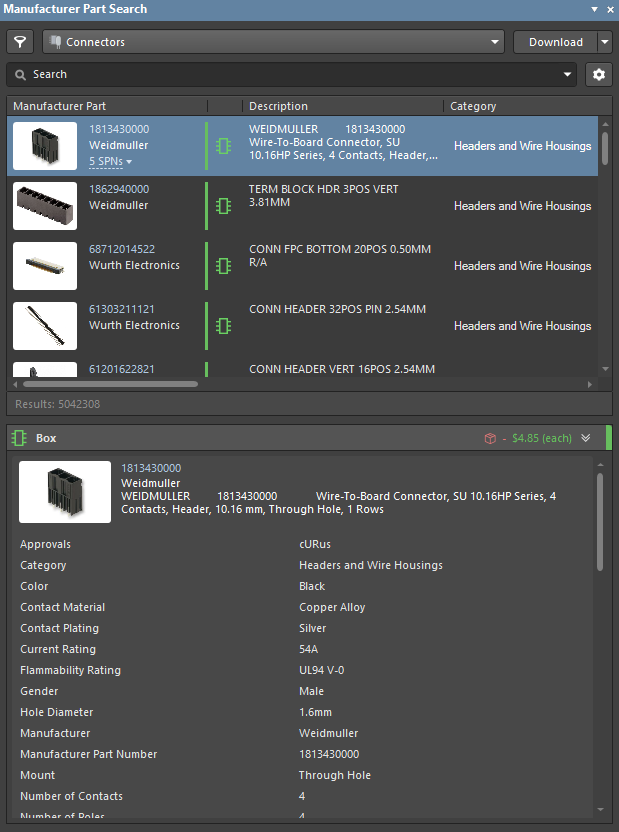Select the 68712014522 part thumbnail
The height and width of the screenshot is (832, 619).
click(x=45, y=266)
